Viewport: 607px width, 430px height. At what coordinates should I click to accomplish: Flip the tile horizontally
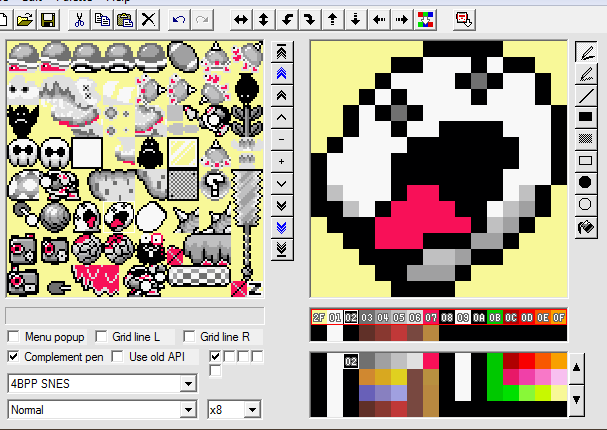point(241,19)
